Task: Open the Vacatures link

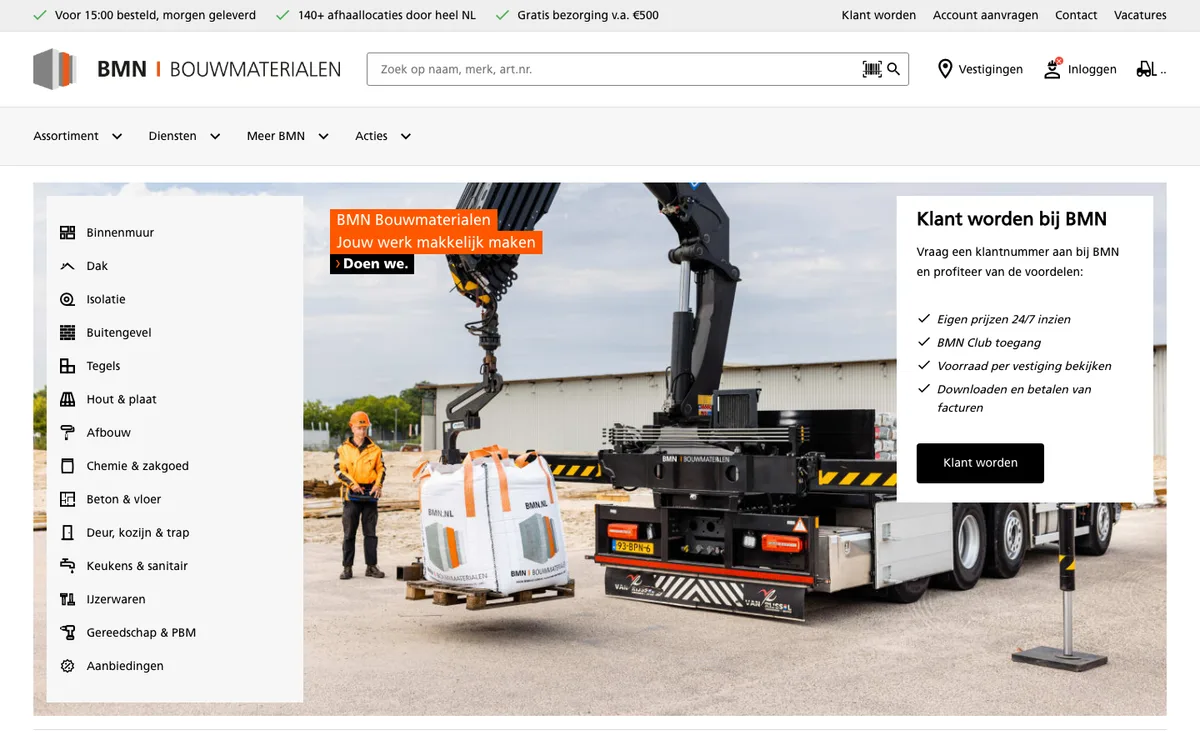Action: [1140, 15]
